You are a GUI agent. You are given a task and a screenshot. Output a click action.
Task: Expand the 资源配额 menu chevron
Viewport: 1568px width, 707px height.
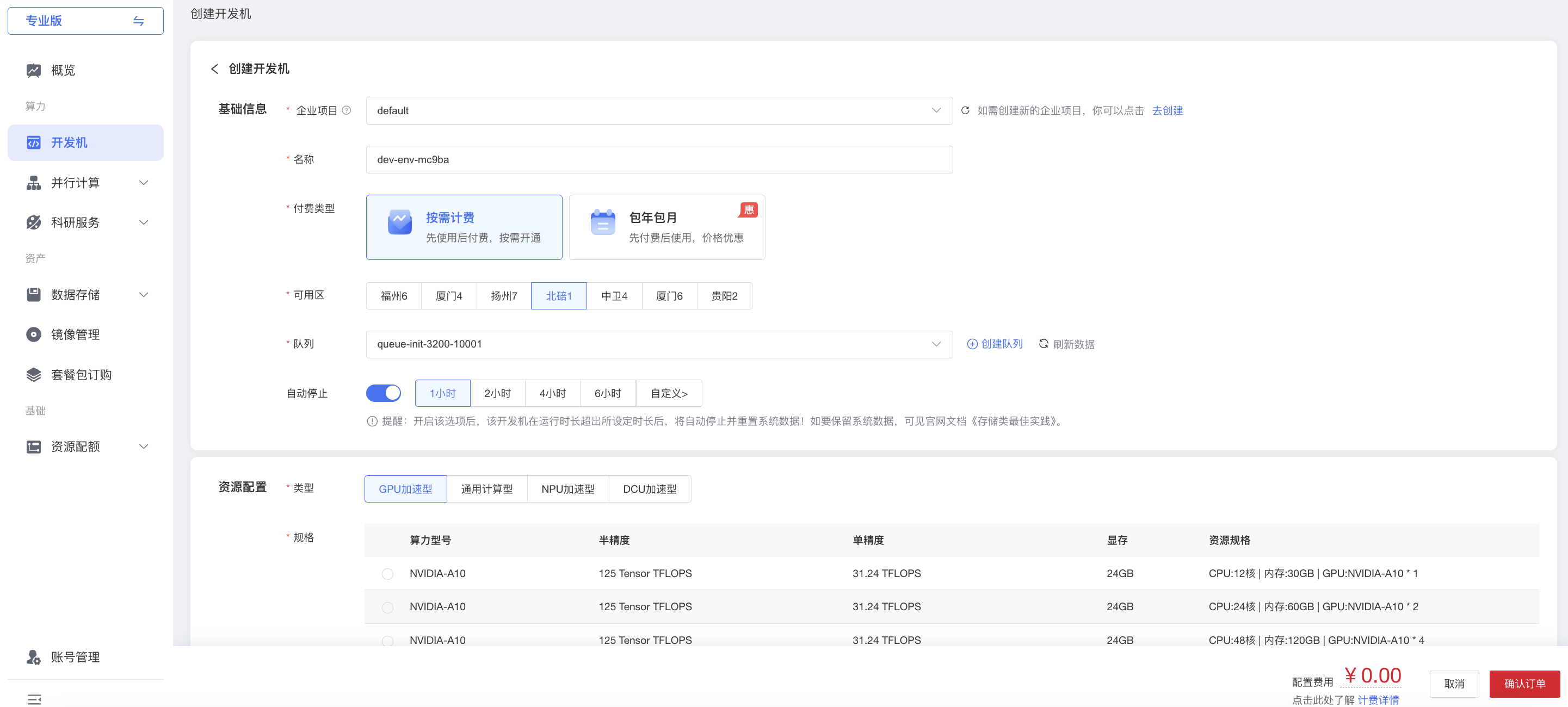[x=144, y=446]
